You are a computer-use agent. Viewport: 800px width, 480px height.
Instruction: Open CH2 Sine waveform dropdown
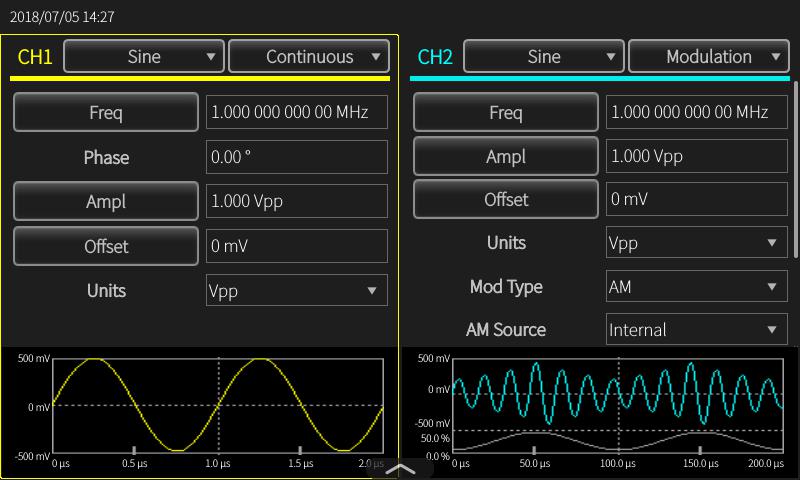click(x=544, y=56)
